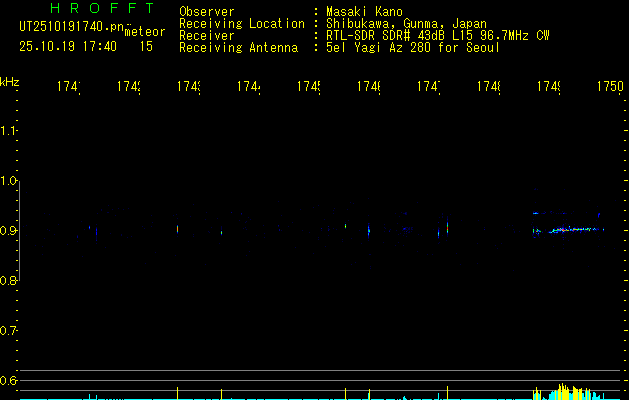Click the observer name Masaki Kano
Screen dimensions: 629x400
point(364,11)
